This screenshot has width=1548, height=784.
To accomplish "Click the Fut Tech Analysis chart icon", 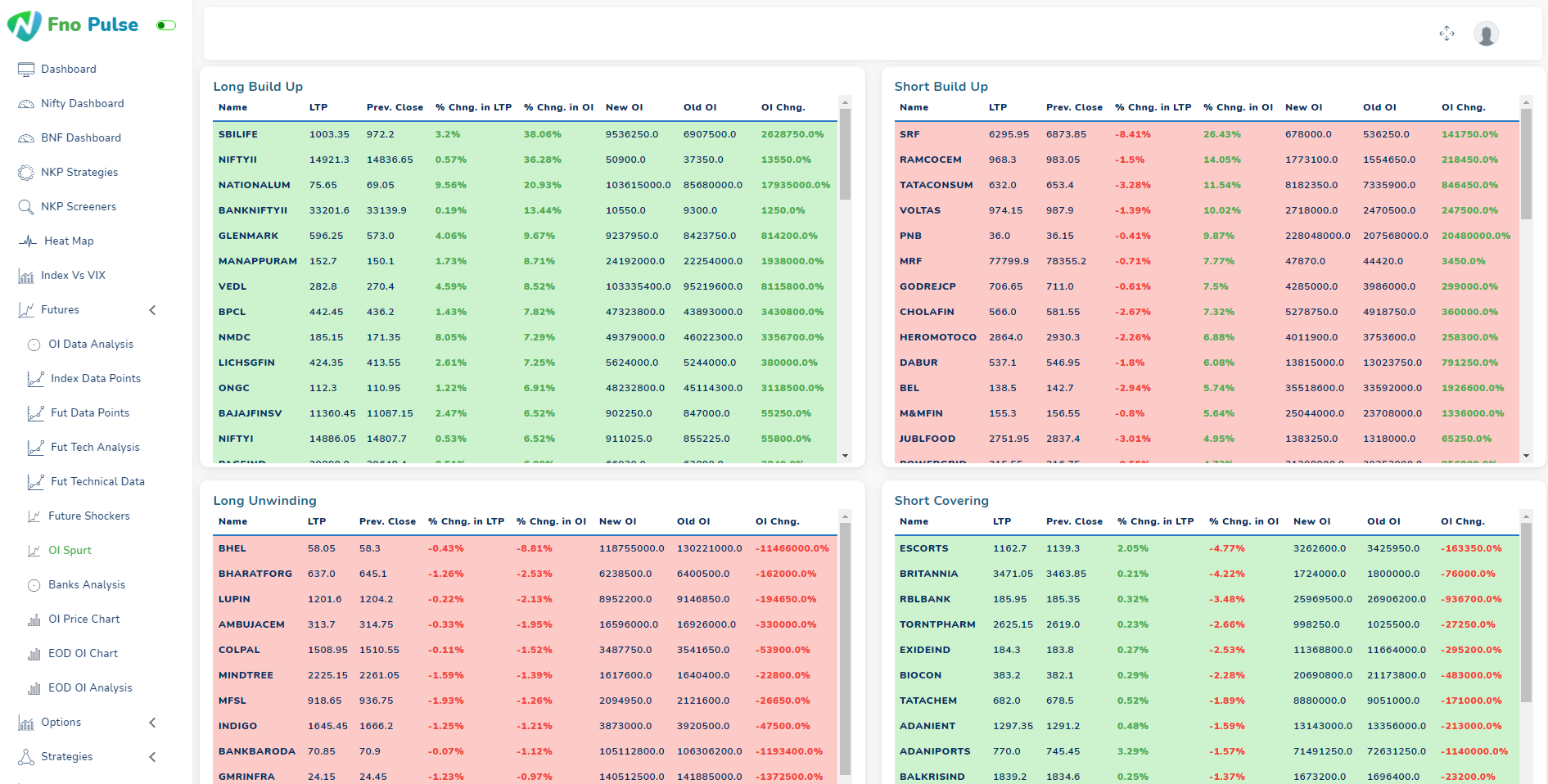I will coord(36,448).
